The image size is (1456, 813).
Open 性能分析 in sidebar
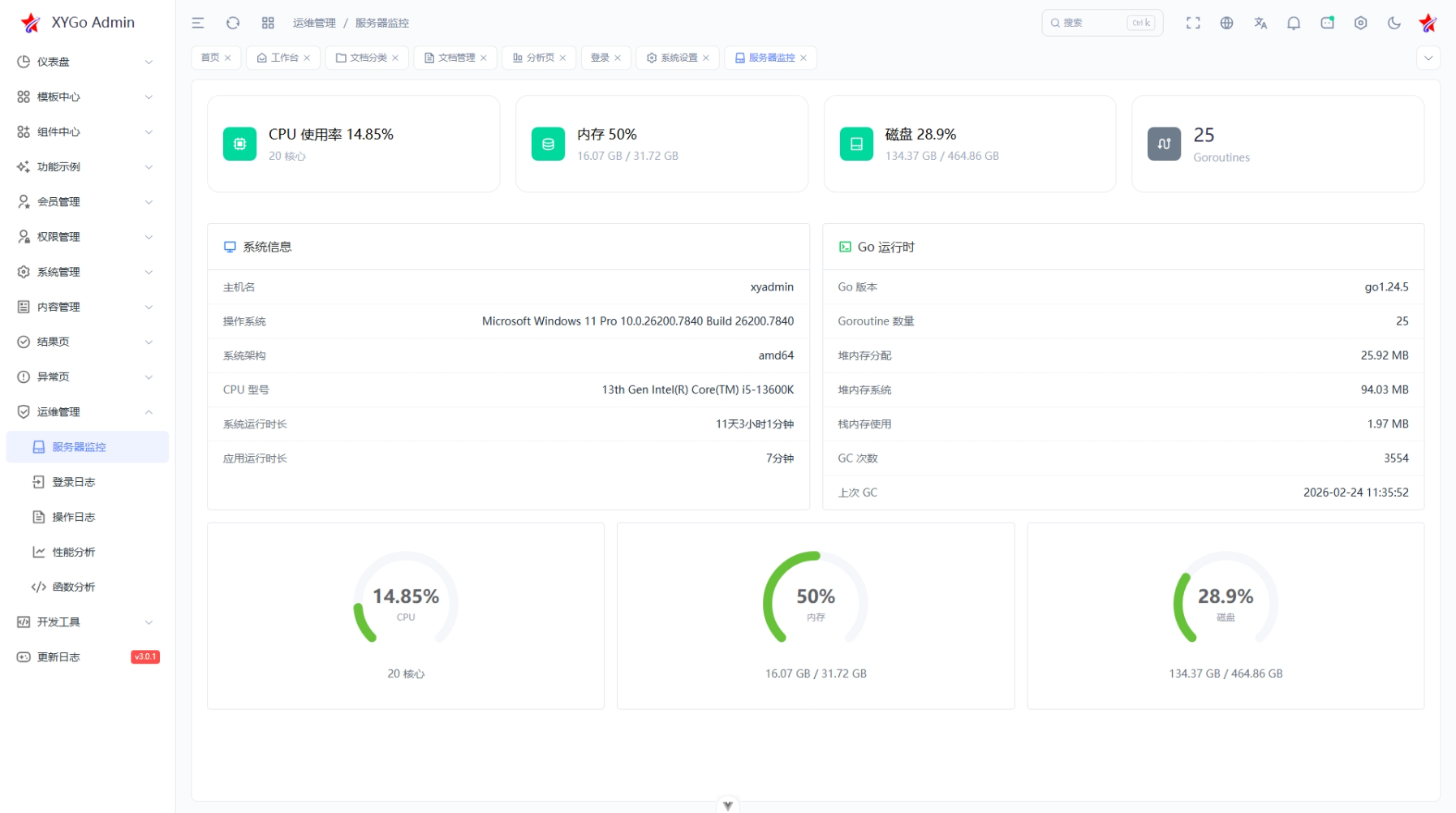87,552
